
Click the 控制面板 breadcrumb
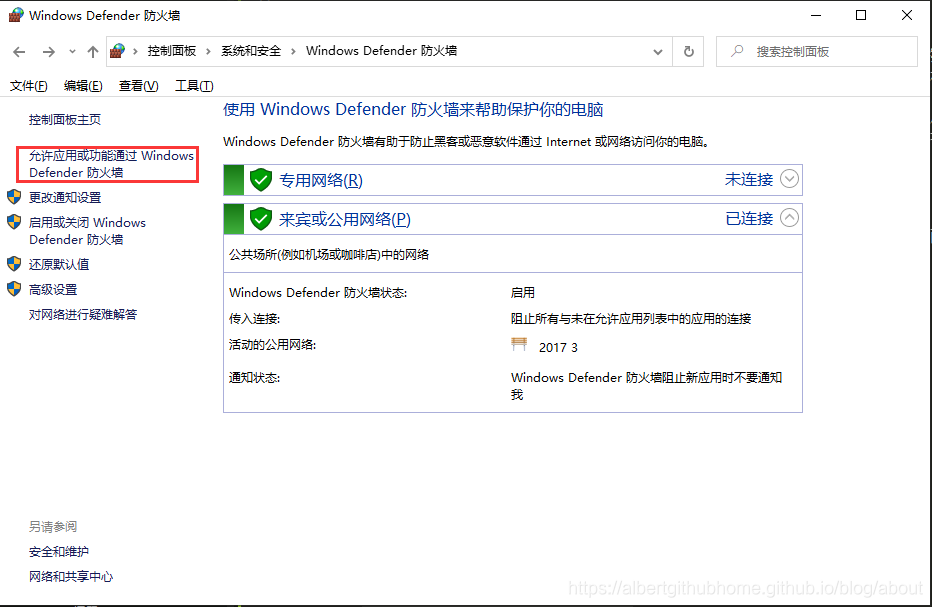pyautogui.click(x=172, y=51)
